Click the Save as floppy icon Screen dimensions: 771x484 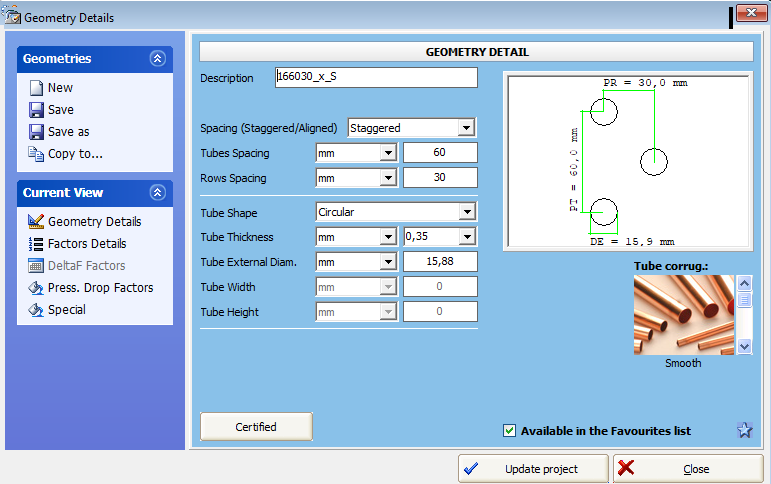point(36,132)
